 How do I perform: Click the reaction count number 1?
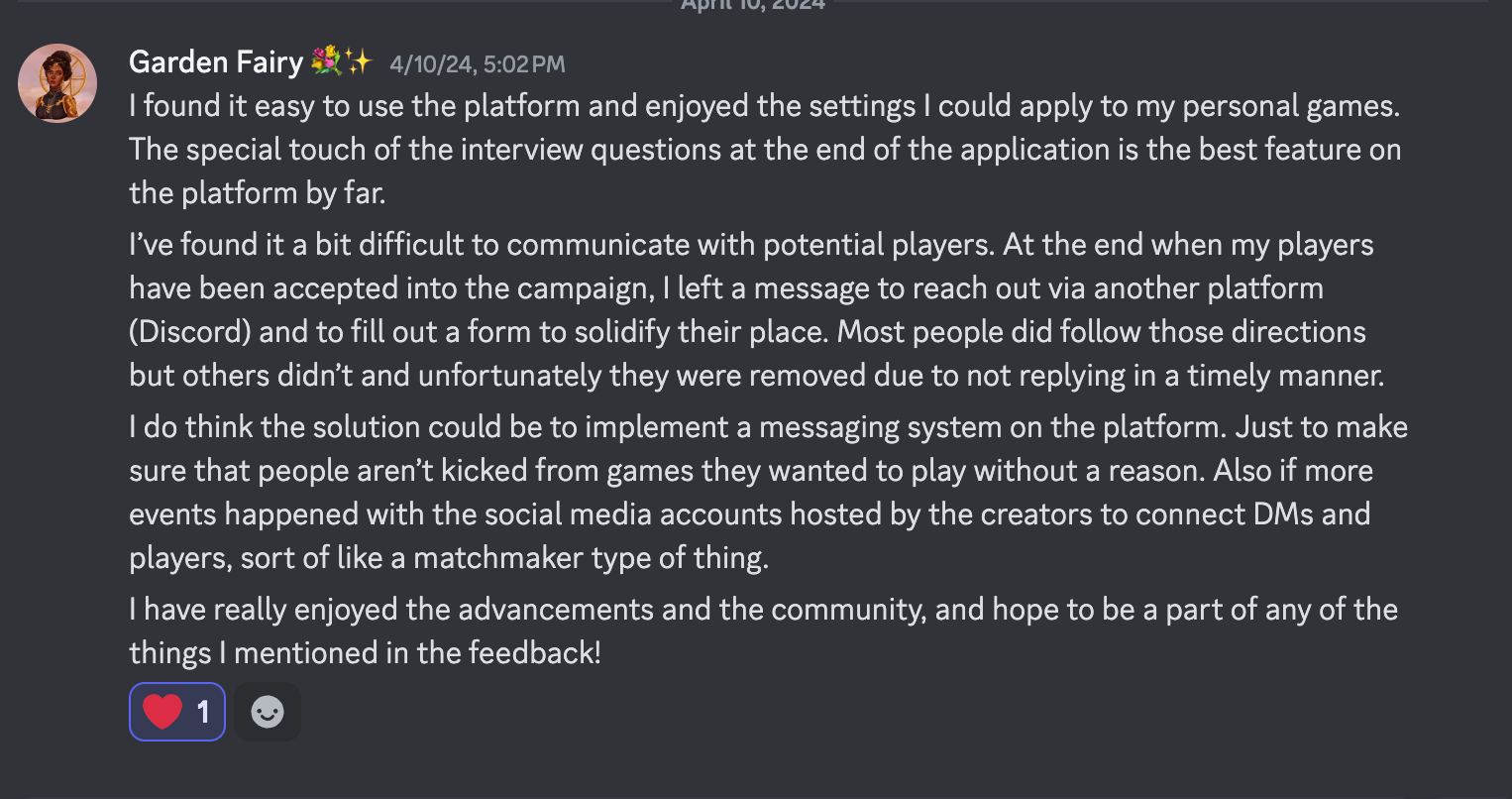(203, 712)
